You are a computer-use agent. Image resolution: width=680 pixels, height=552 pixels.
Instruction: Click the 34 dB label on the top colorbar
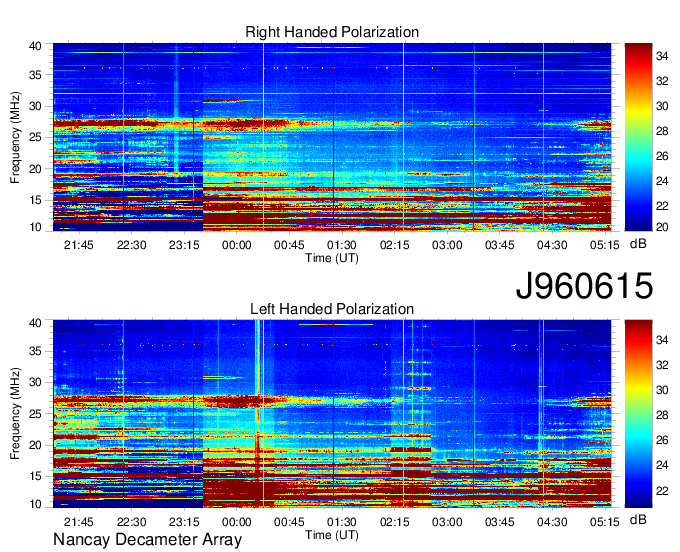click(x=662, y=56)
